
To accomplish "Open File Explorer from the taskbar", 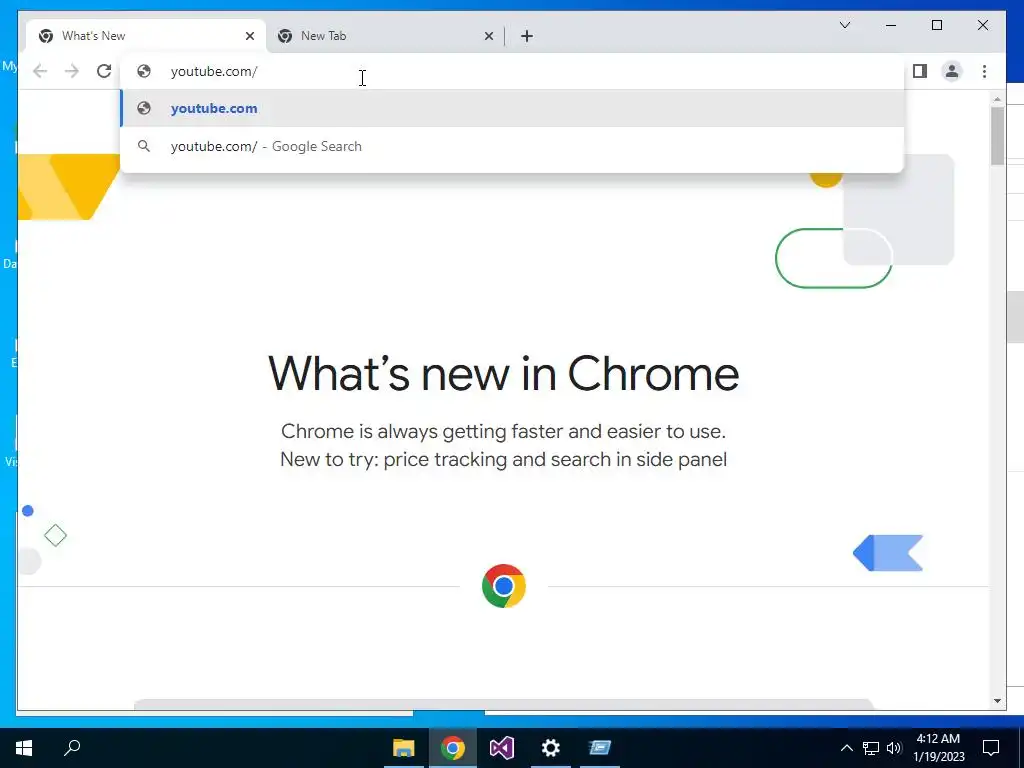I will click(x=404, y=748).
